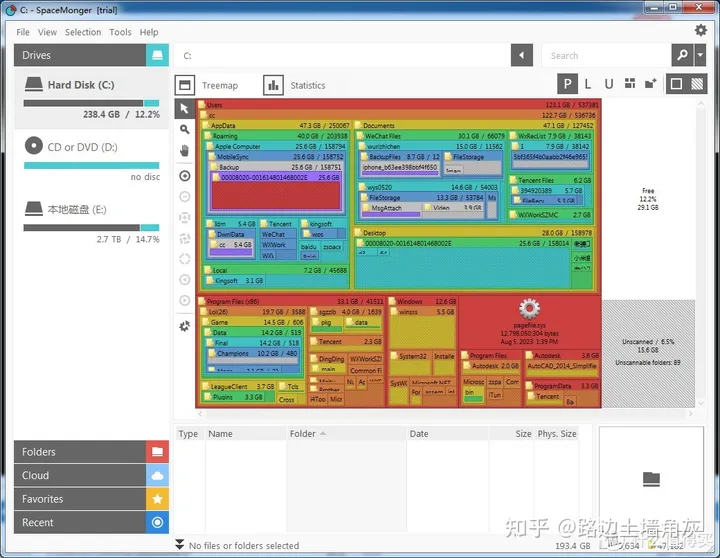This screenshot has height=558, width=720.
Task: Sort by the Folder column header
Action: pyautogui.click(x=346, y=434)
